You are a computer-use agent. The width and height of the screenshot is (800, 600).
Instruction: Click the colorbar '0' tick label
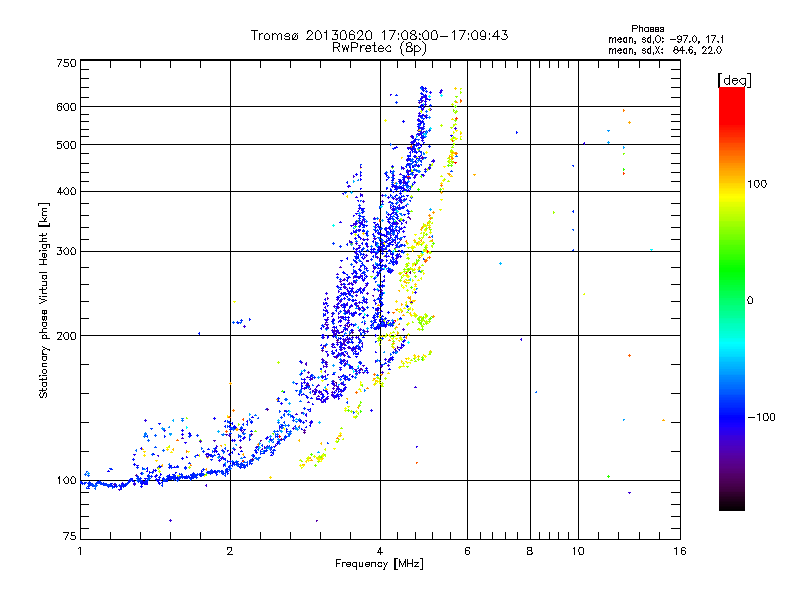(750, 301)
